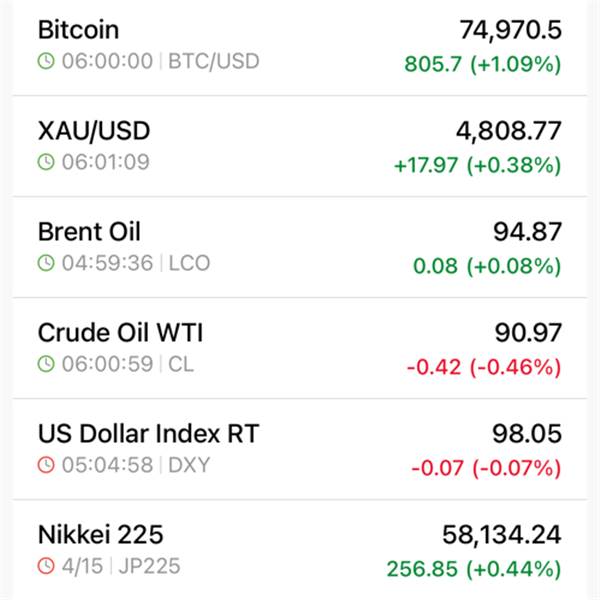Click the red clock icon under US Dollar Index
This screenshot has height=600, width=600.
click(46, 465)
